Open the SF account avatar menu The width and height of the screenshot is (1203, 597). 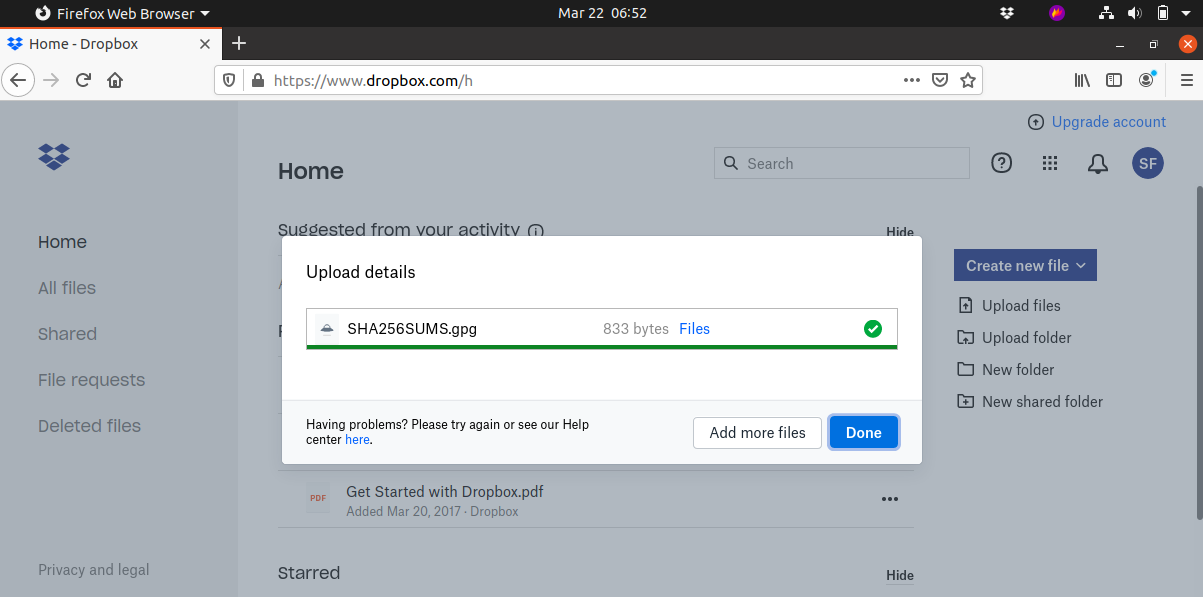[x=1148, y=163]
